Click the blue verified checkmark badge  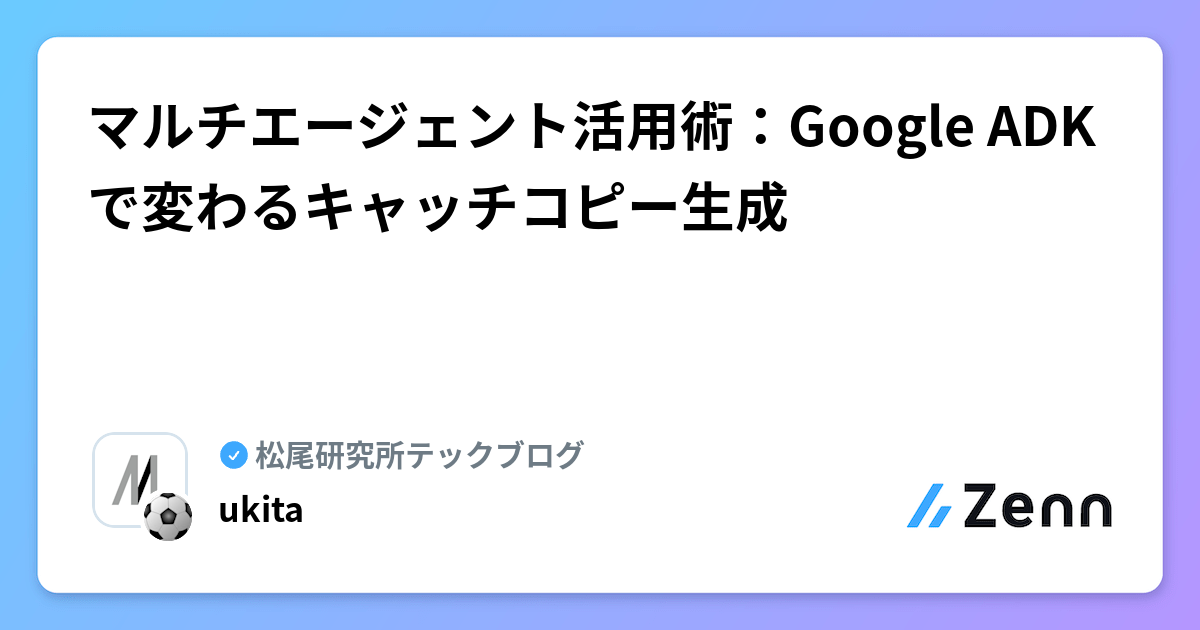234,455
